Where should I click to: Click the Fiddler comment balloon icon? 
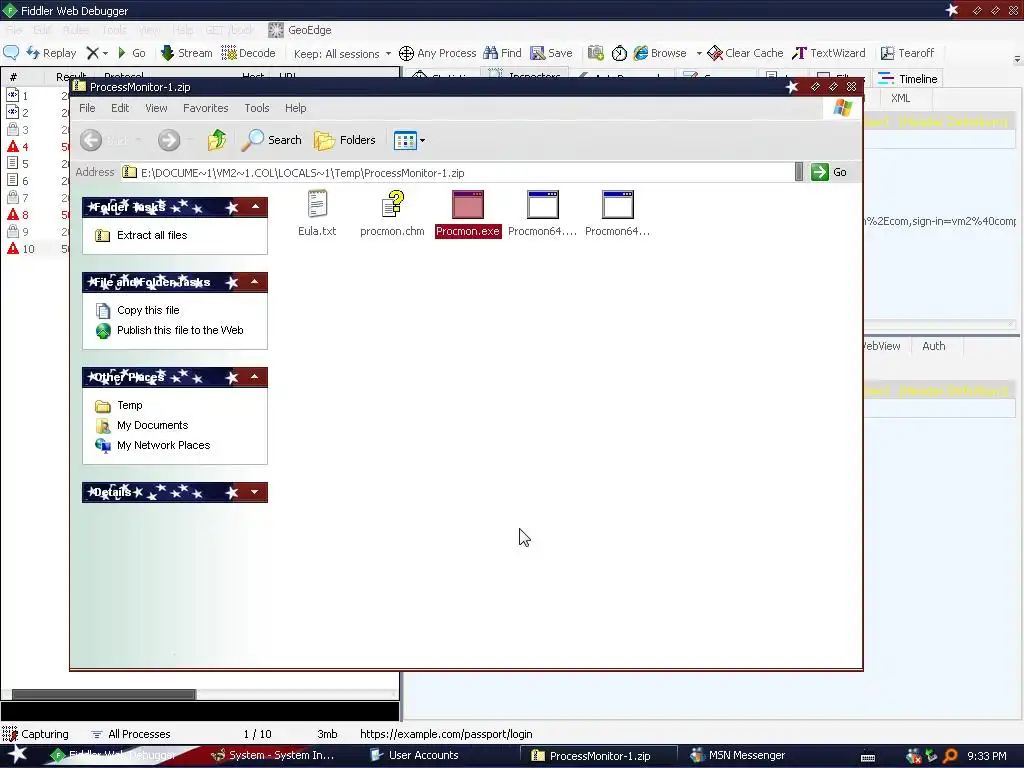pos(11,53)
